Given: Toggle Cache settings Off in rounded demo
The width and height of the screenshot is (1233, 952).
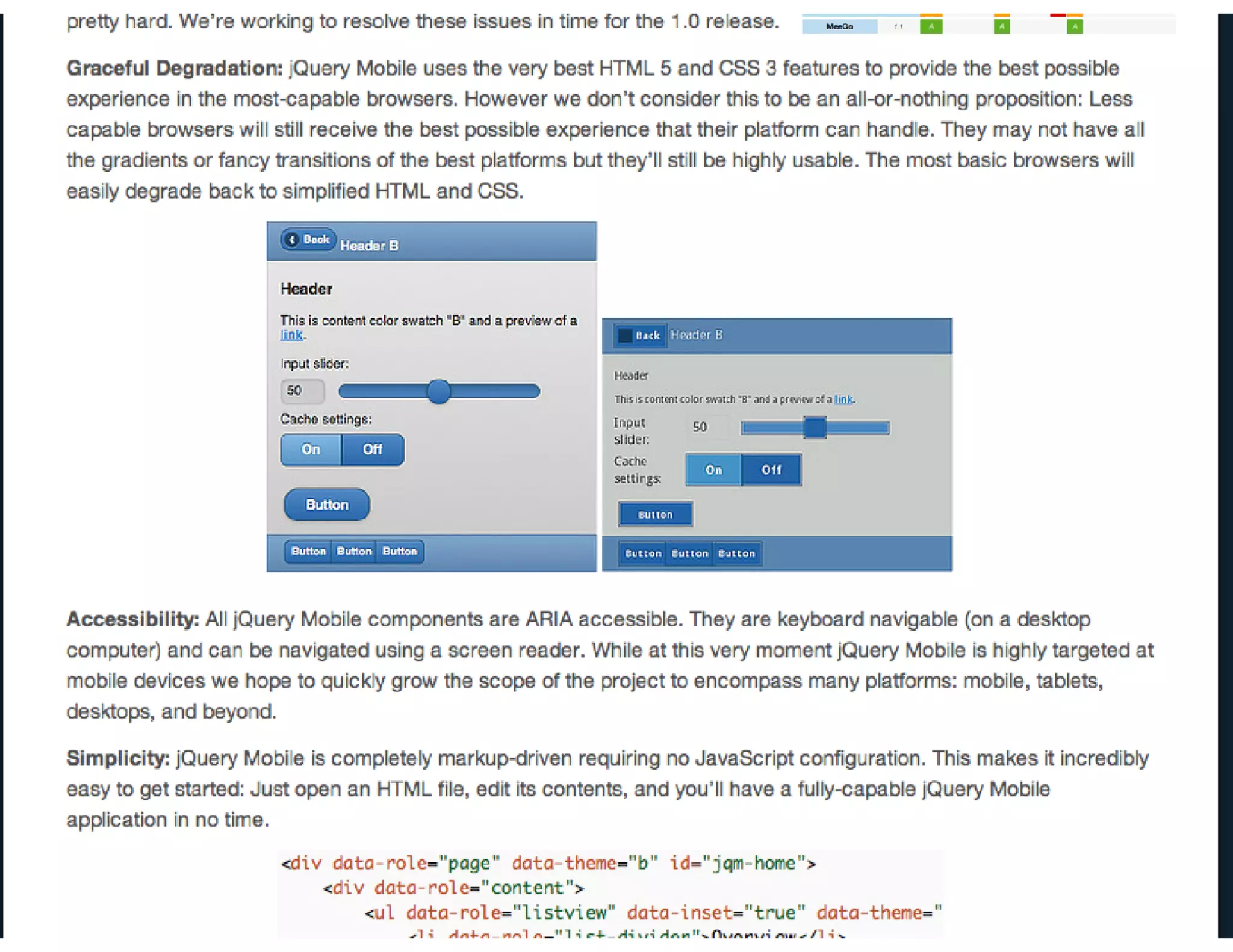Looking at the screenshot, I should tap(373, 450).
